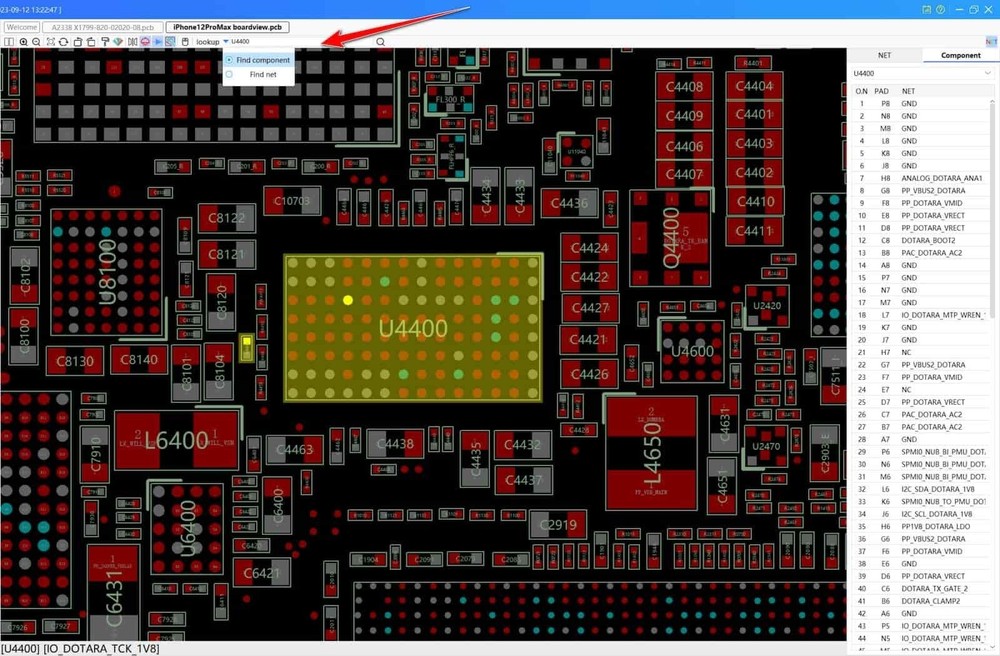The height and width of the screenshot is (656, 1000).
Task: Activate the measurement pin tool
Action: click(105, 42)
